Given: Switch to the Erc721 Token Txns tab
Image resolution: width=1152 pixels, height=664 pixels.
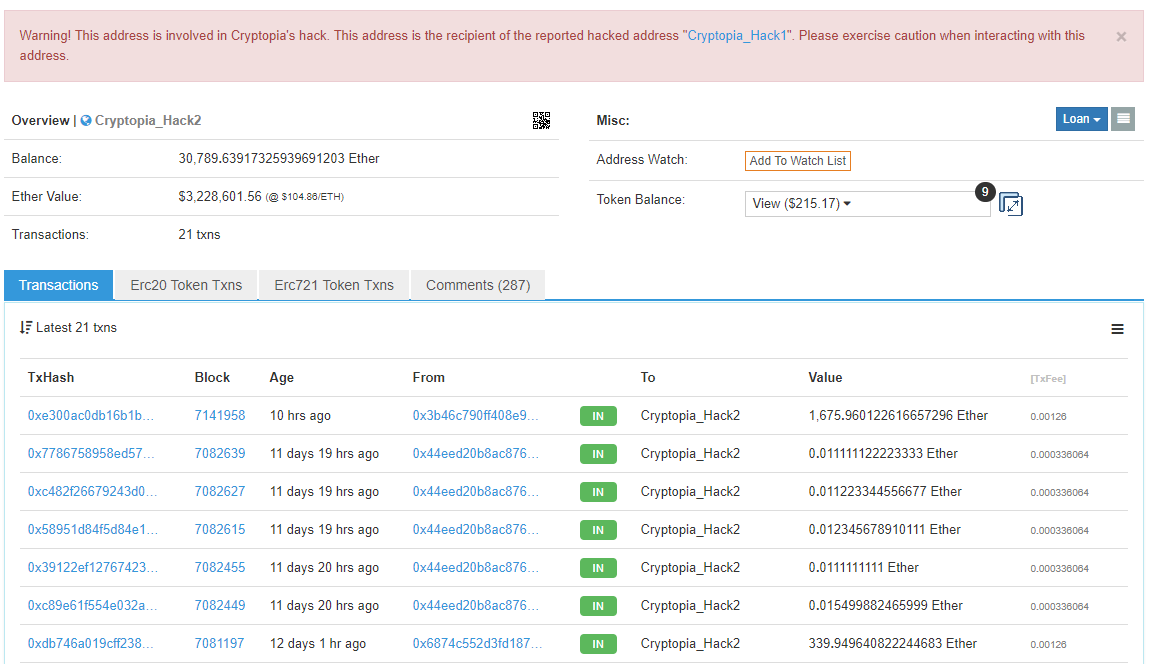Looking at the screenshot, I should pyautogui.click(x=334, y=285).
